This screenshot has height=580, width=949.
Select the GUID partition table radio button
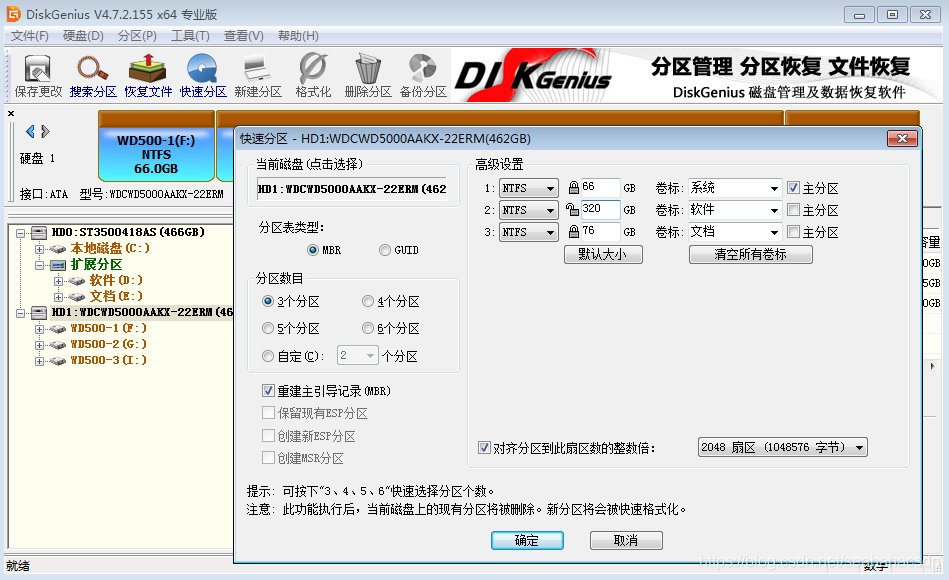385,250
